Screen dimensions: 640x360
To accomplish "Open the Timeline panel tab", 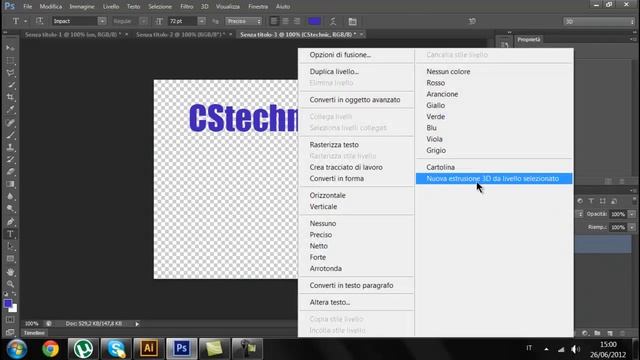I will [x=34, y=333].
